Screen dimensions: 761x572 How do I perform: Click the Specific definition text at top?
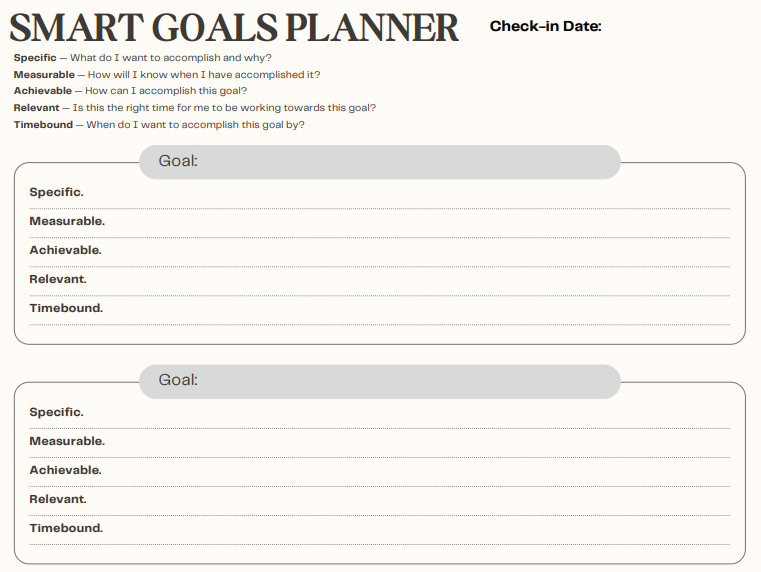pyautogui.click(x=143, y=58)
